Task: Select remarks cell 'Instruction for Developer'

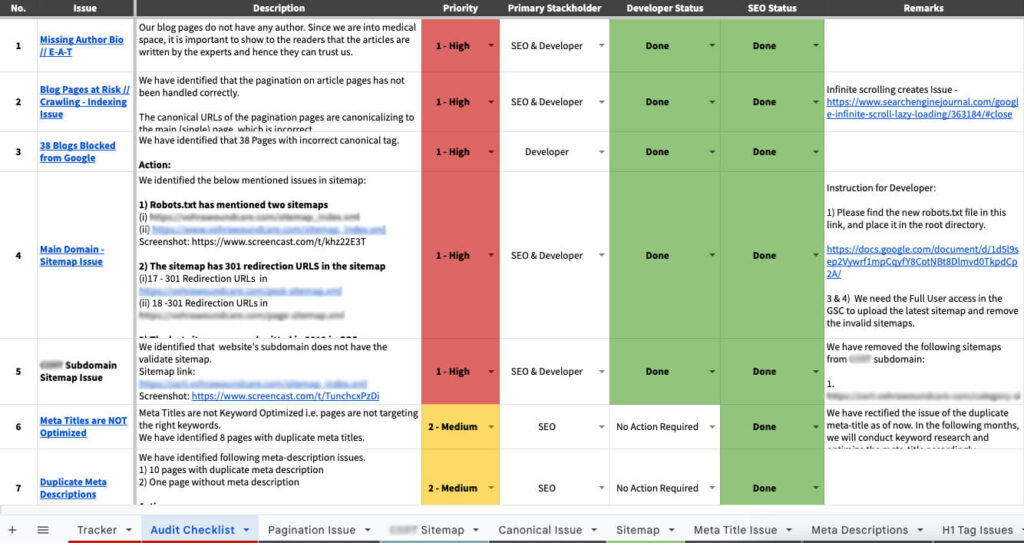Action: tap(923, 255)
